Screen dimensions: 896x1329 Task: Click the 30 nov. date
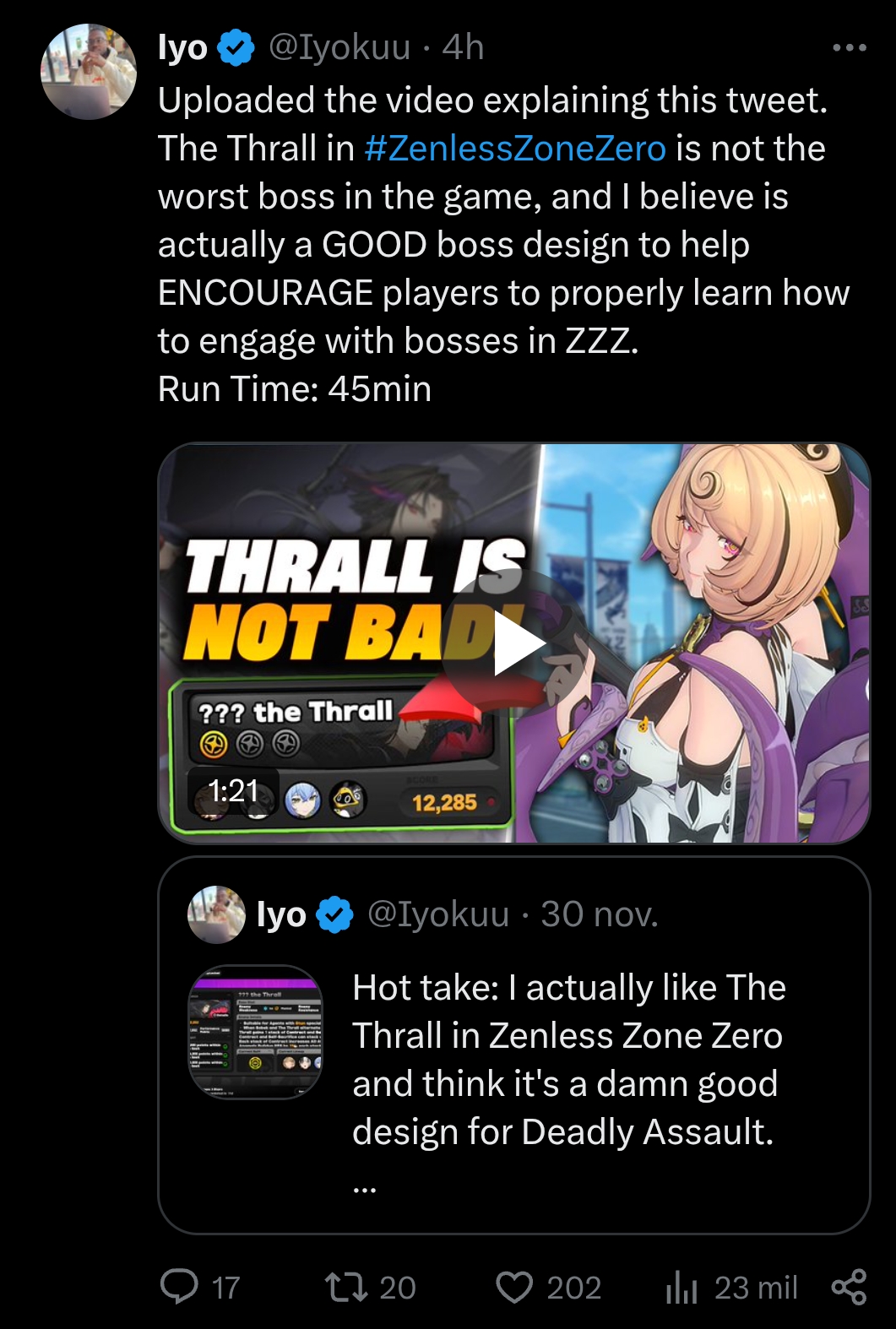(600, 914)
